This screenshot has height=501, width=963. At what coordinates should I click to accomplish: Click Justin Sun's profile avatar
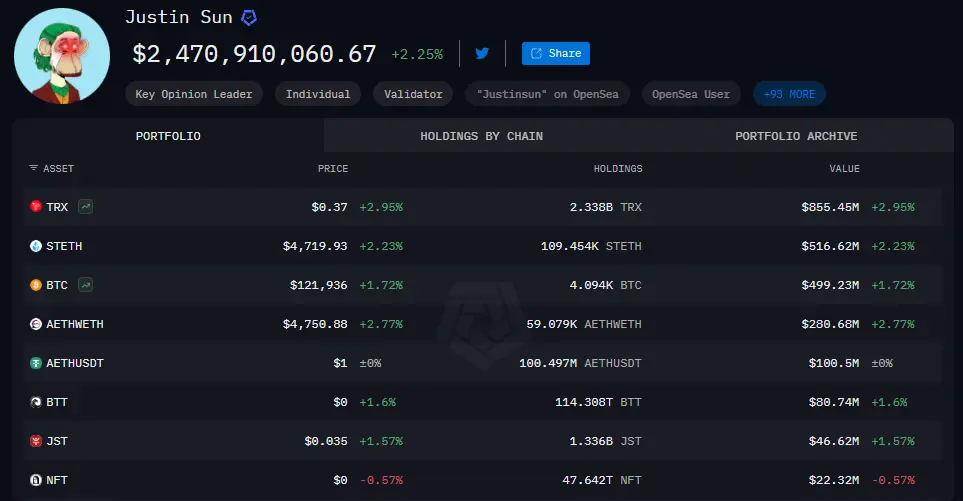point(62,55)
